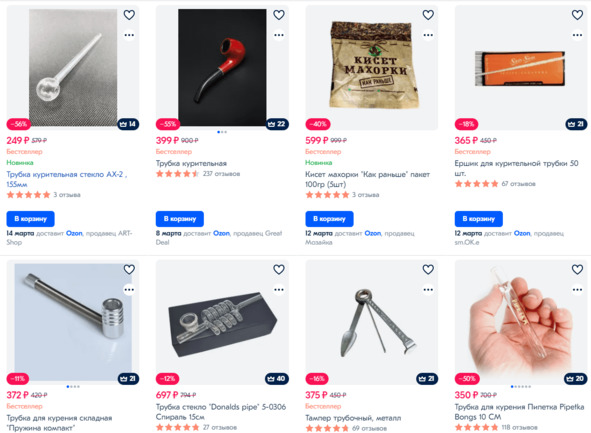Open Ozon delivery link under red pipe

(221, 233)
